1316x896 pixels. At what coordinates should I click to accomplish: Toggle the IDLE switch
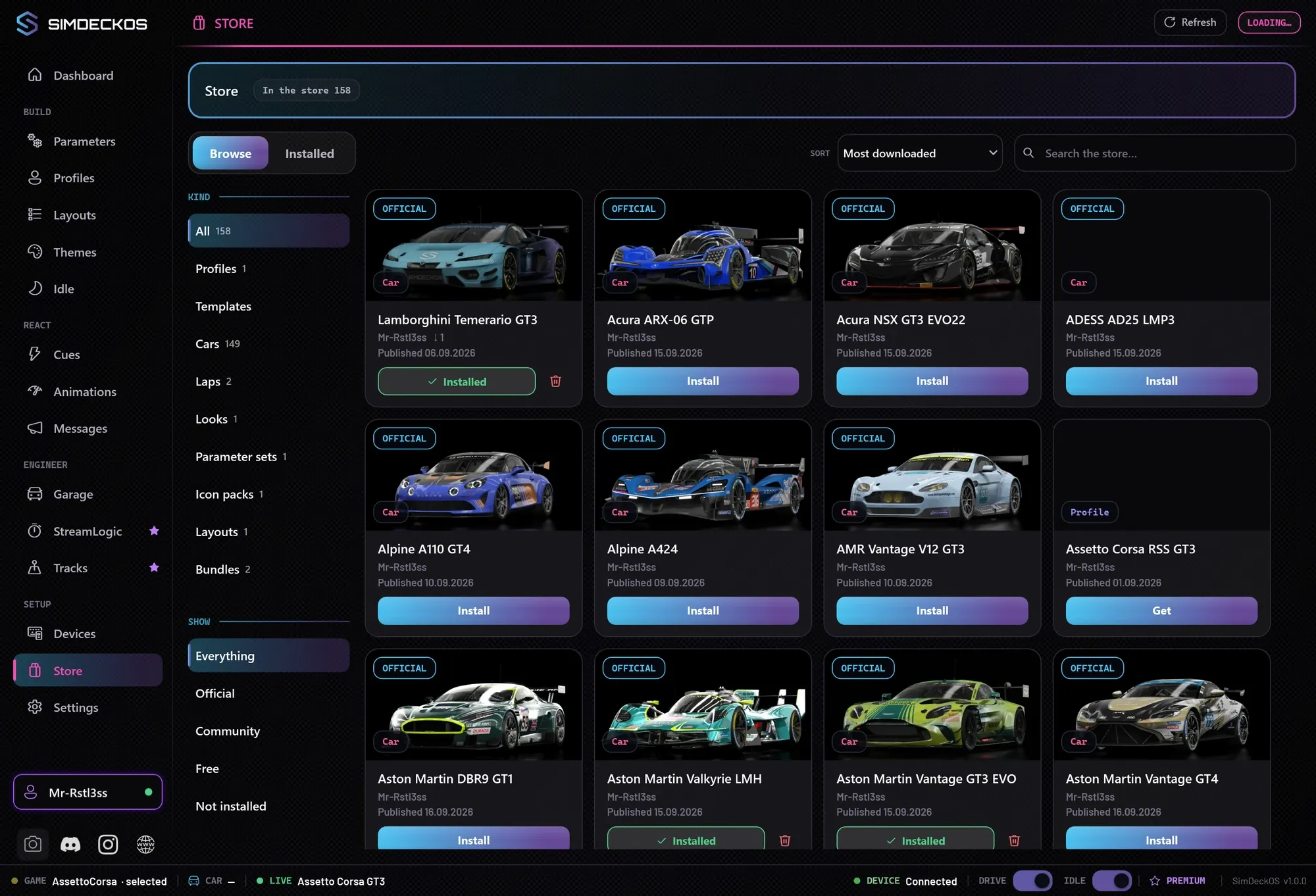coord(1112,880)
